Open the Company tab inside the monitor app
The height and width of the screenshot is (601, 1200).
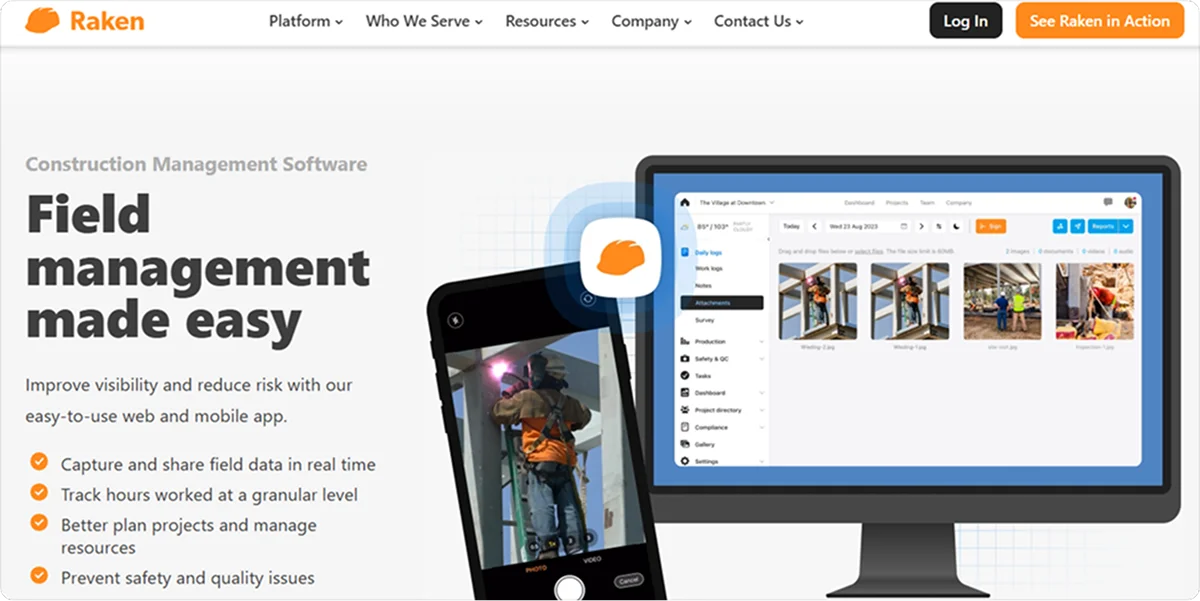(x=958, y=203)
